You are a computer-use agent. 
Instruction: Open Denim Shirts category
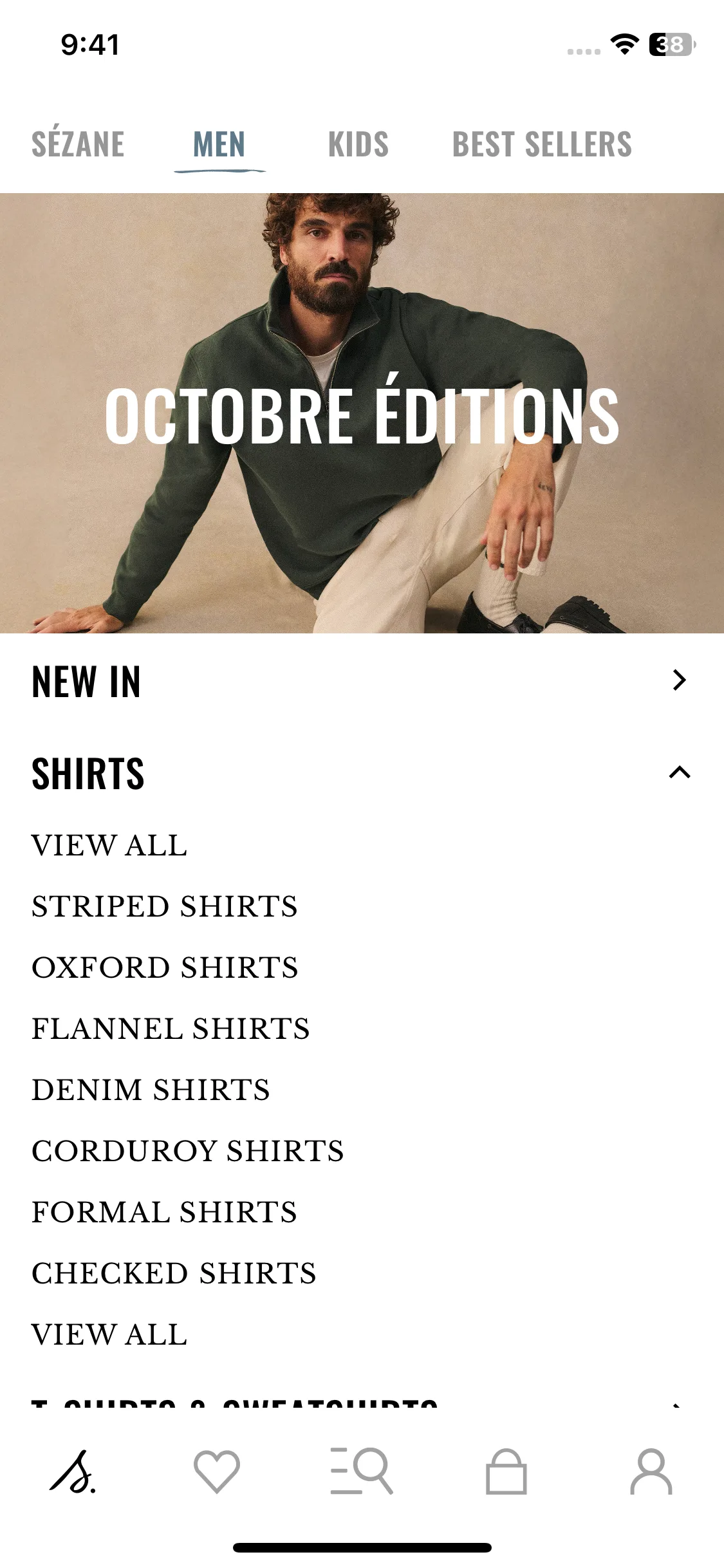151,1090
